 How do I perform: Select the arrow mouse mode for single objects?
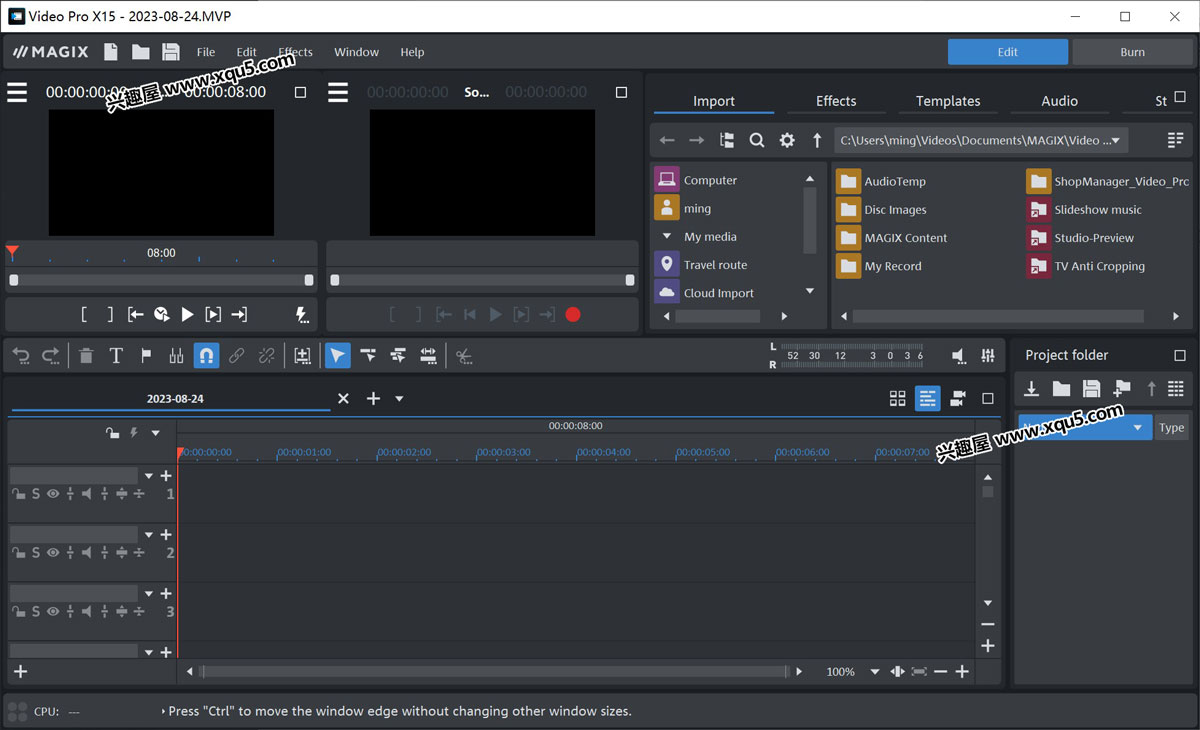(x=338, y=355)
